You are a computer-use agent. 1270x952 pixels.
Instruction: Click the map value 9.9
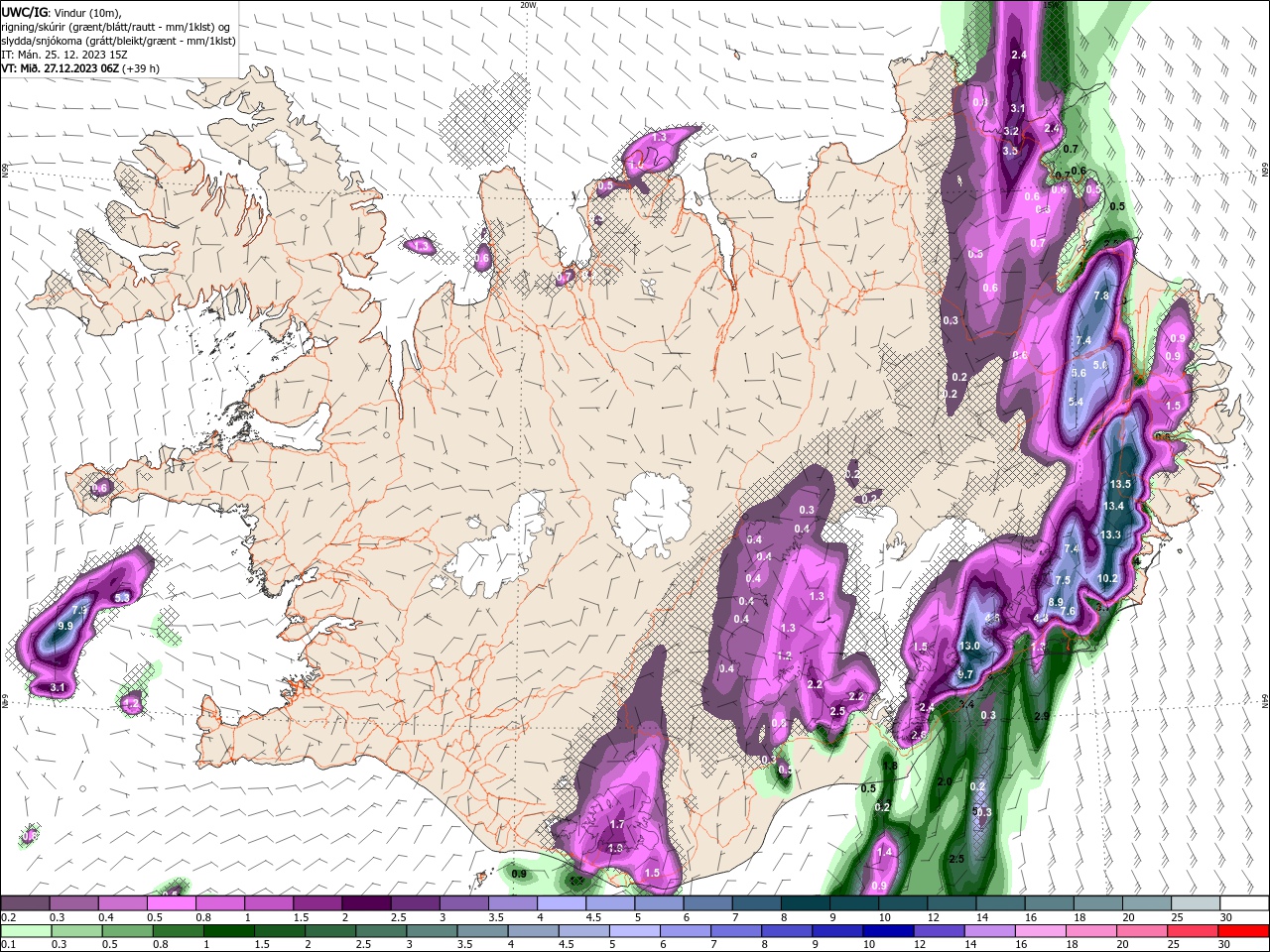point(65,627)
